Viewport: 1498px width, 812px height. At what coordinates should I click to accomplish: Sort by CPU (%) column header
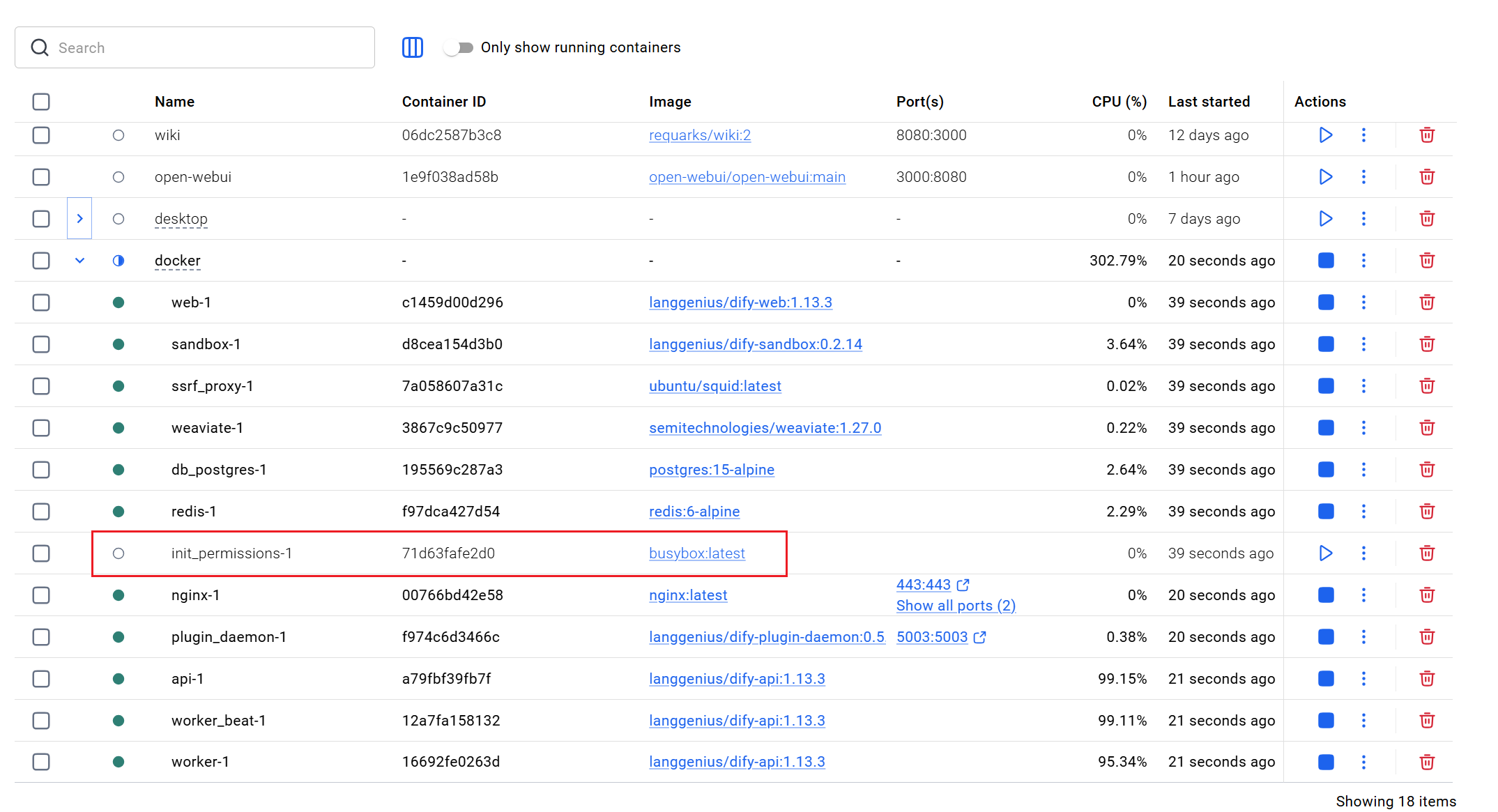1118,102
